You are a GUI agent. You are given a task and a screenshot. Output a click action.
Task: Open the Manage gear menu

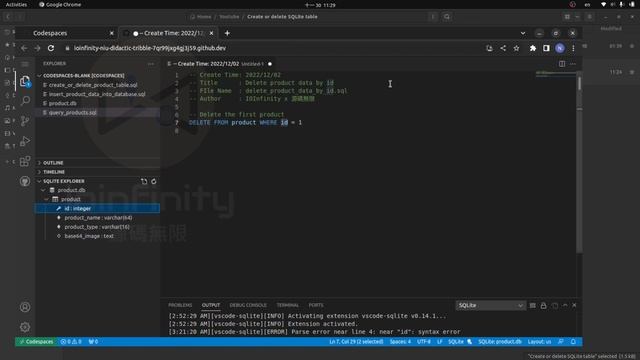click(25, 327)
